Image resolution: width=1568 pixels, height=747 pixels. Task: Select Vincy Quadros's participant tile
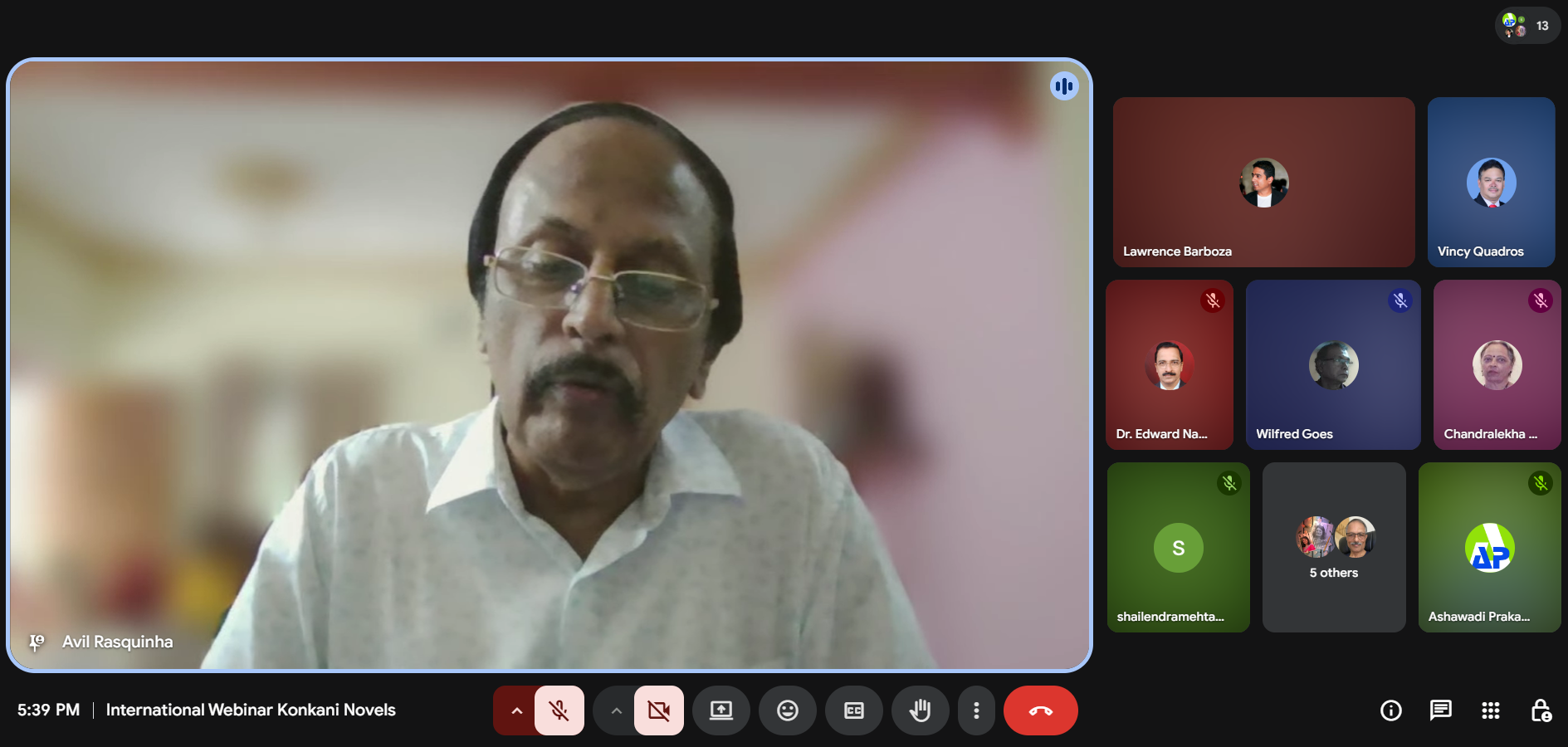[x=1491, y=183]
